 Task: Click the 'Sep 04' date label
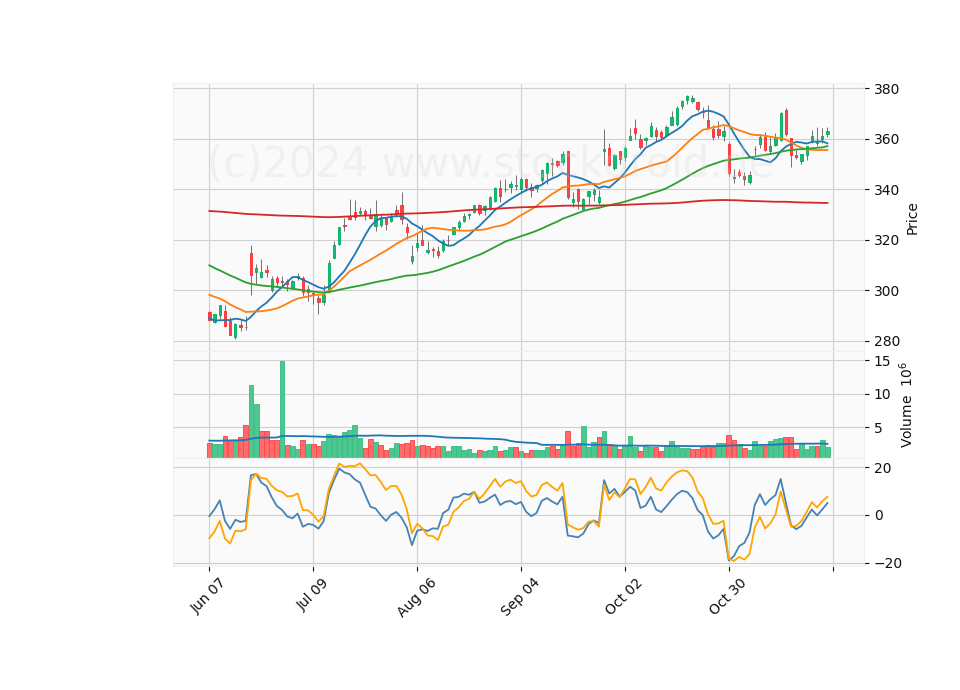tap(520, 597)
